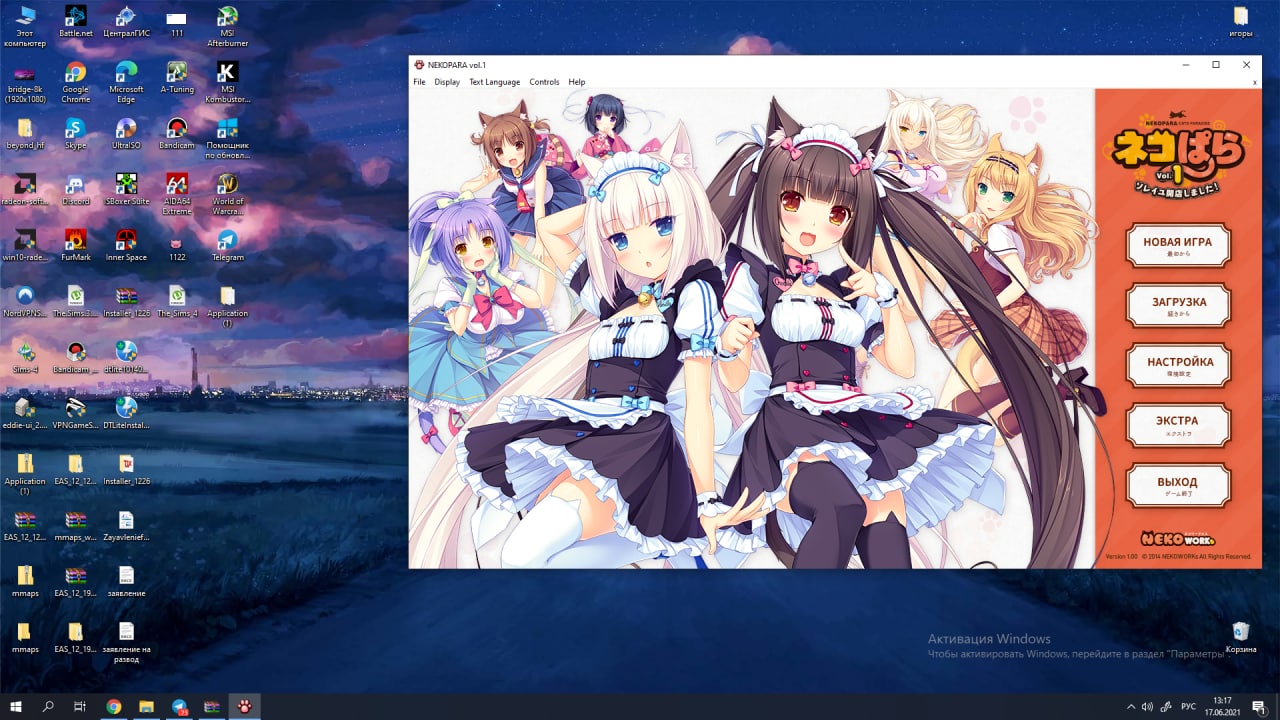Open the Controls menu
Screen dimensions: 1280x720
click(x=544, y=82)
